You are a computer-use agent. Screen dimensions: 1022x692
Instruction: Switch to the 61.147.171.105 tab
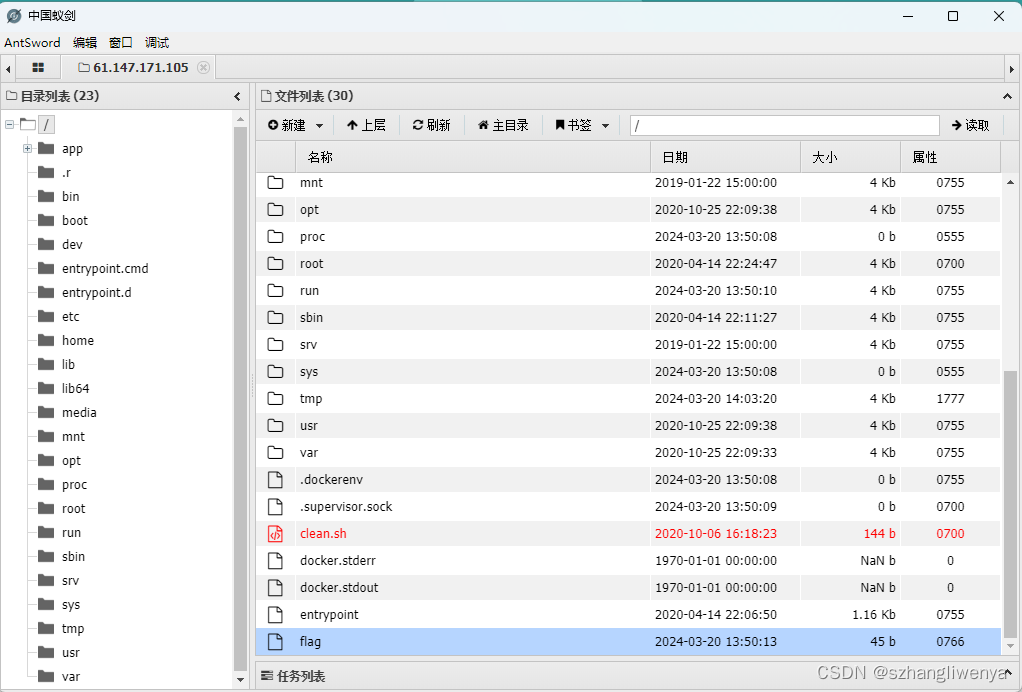click(x=140, y=67)
